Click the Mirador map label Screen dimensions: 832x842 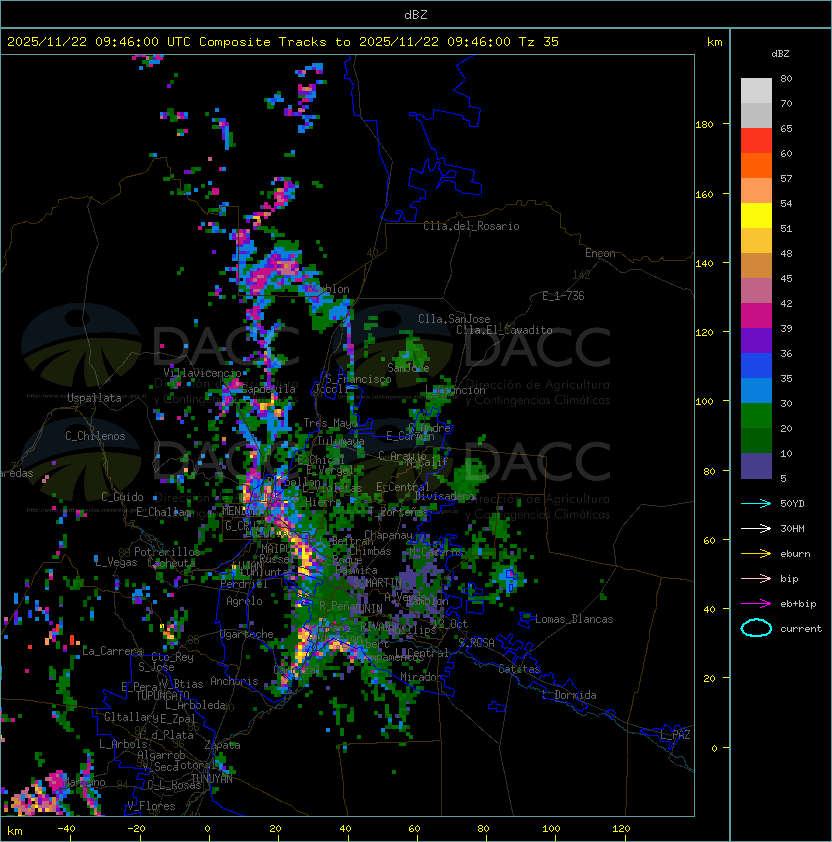coord(422,677)
